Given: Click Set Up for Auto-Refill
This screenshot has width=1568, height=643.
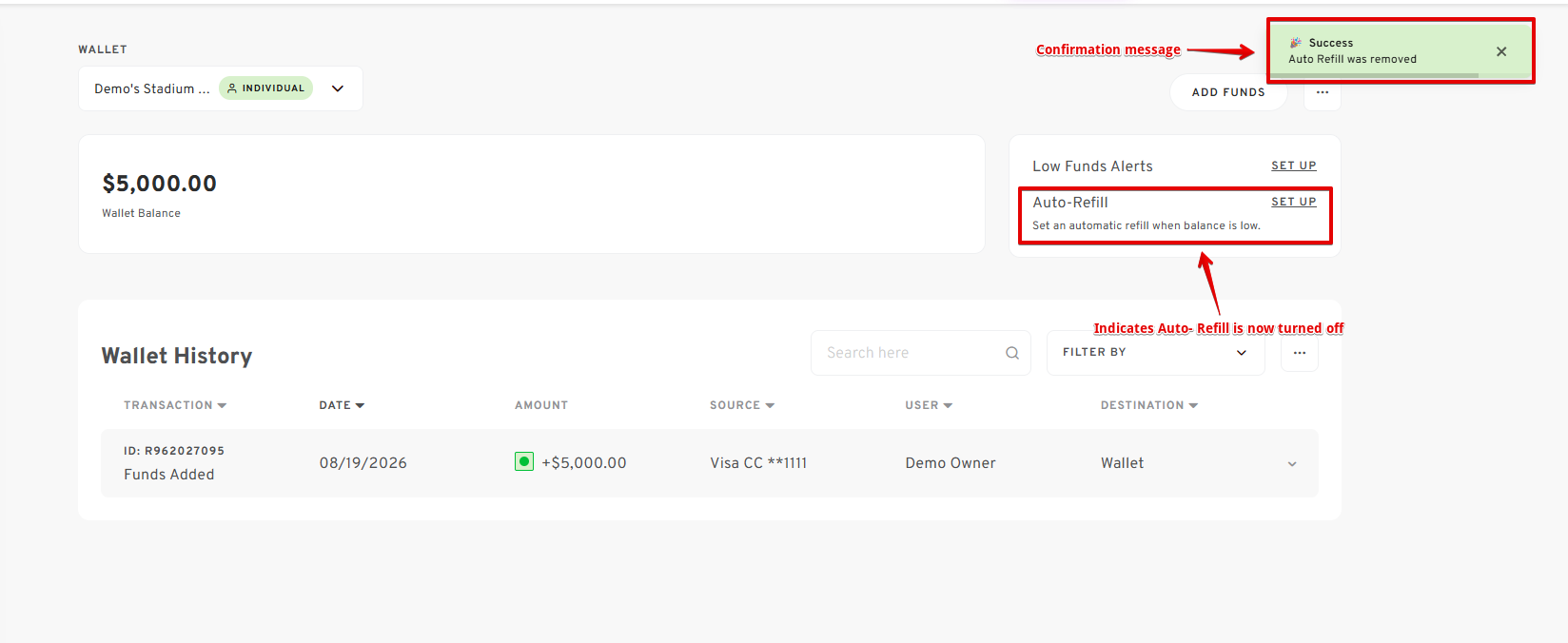Looking at the screenshot, I should (x=1294, y=202).
